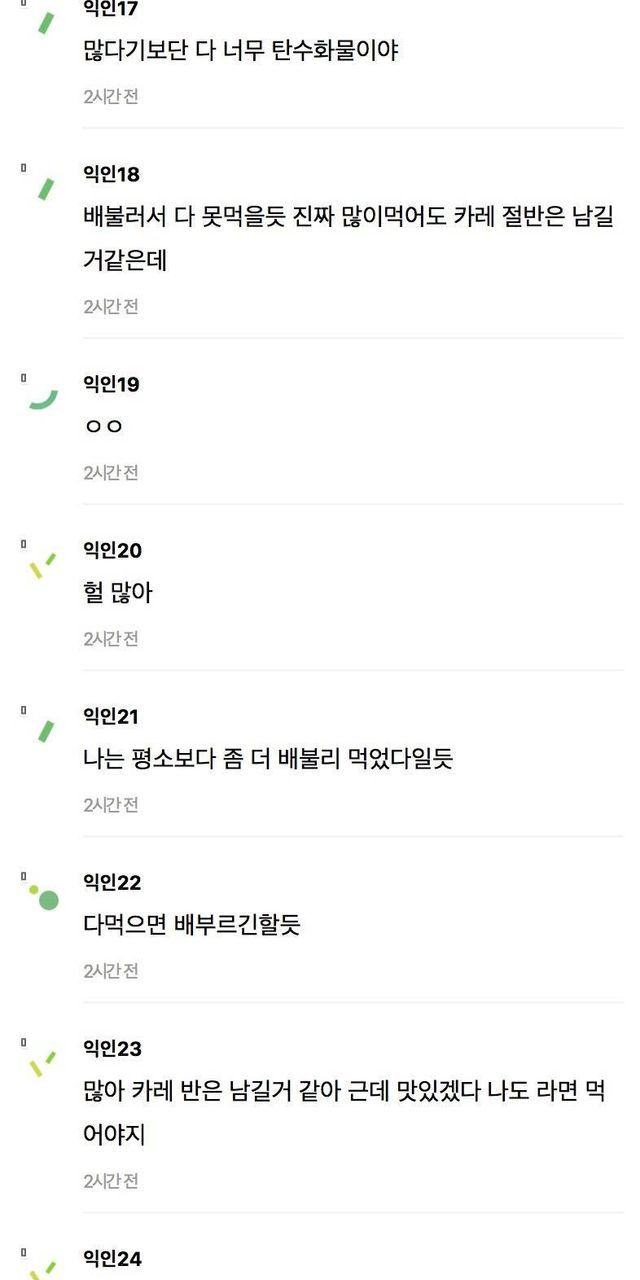Click the 익인18 username
640x1280 pixels.
[111, 174]
